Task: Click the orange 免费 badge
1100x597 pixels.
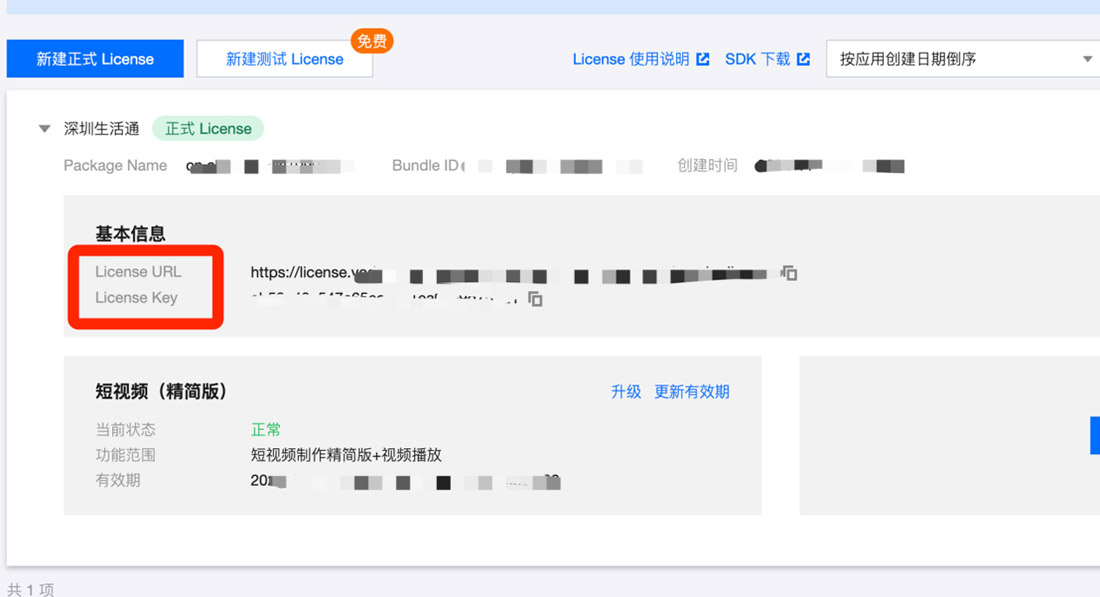Action: click(x=371, y=41)
